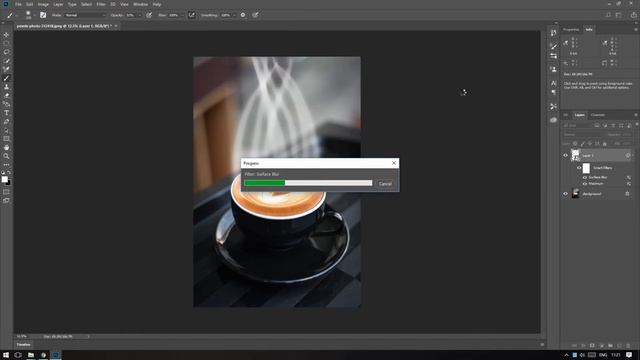Screen dimensions: 640x360
Task: Select the Lasso tool
Action: click(x=6, y=52)
